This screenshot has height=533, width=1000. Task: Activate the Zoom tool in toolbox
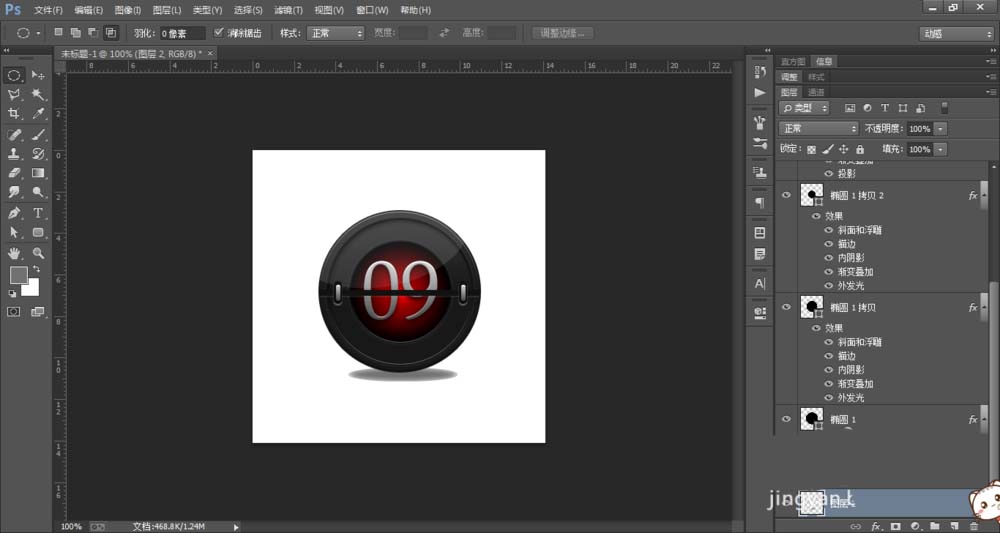(x=38, y=253)
